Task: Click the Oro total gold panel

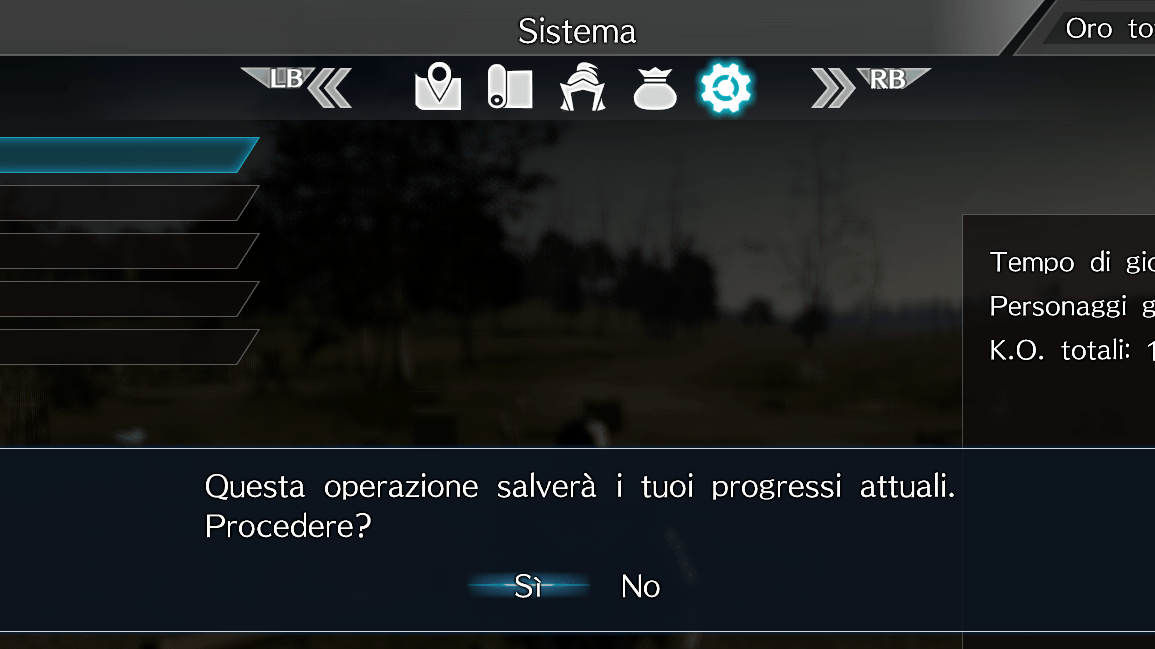Action: point(1099,28)
